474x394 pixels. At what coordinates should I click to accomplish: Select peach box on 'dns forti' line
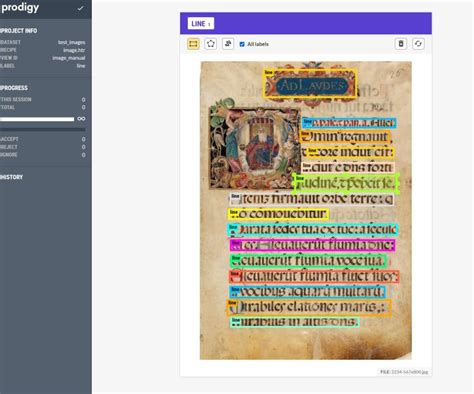(x=348, y=167)
